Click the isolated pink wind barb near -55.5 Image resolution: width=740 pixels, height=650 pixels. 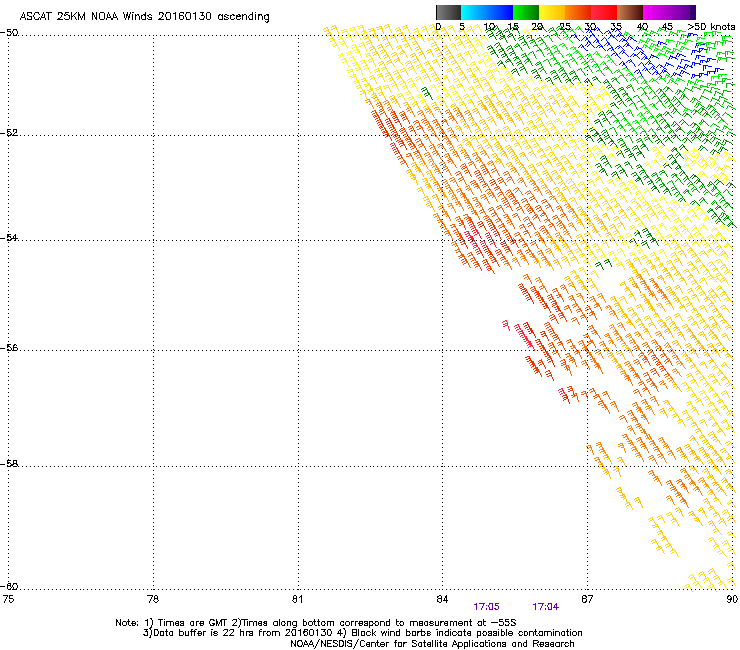tap(506, 325)
